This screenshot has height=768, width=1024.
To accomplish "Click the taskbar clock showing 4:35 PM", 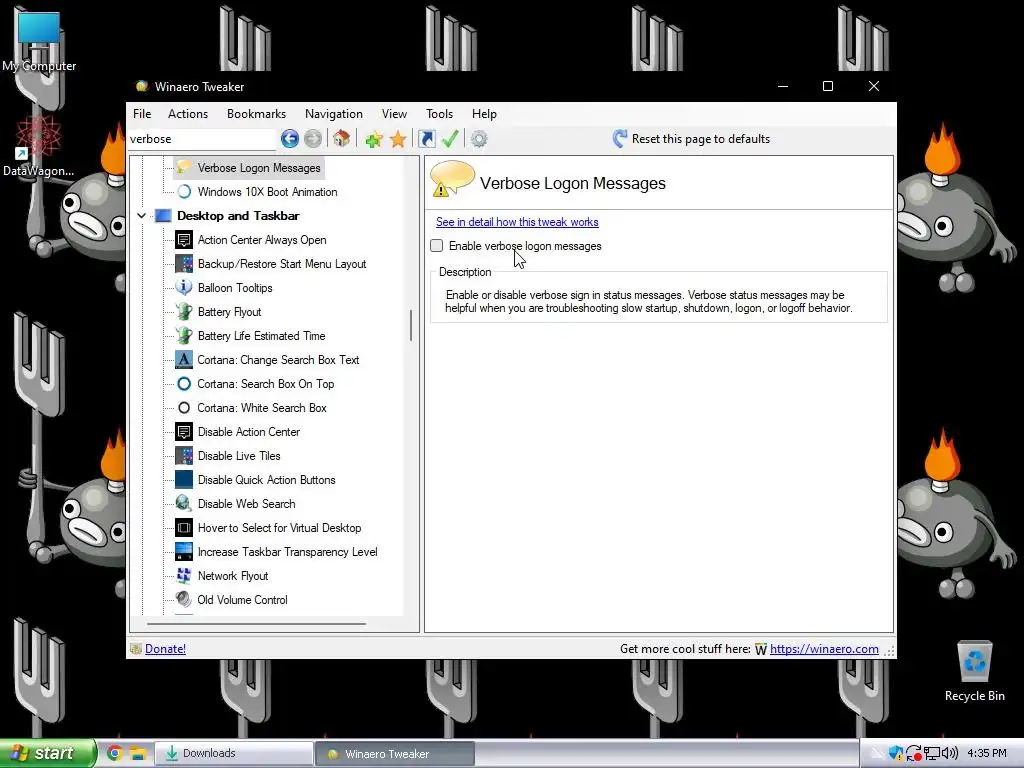I will coord(987,753).
